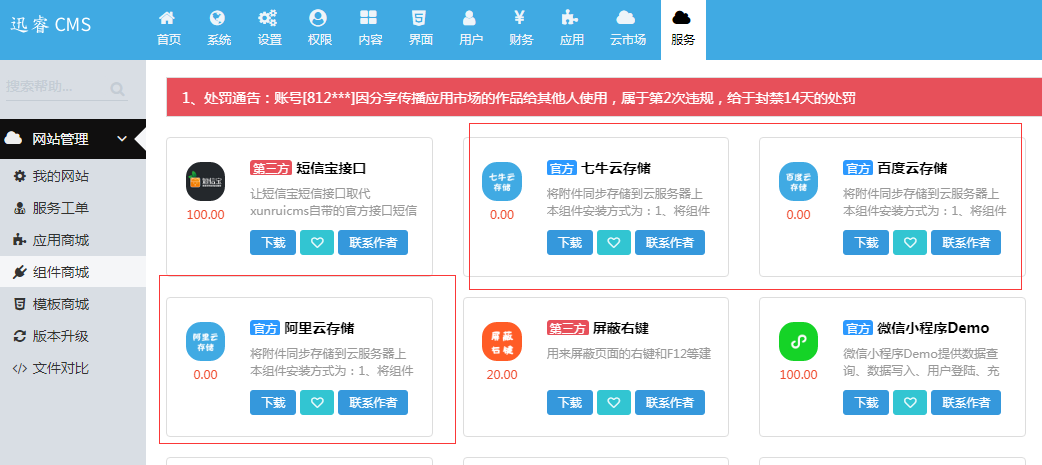The image size is (1042, 465).
Task: Open the 设置 settings tab
Action: click(x=269, y=29)
